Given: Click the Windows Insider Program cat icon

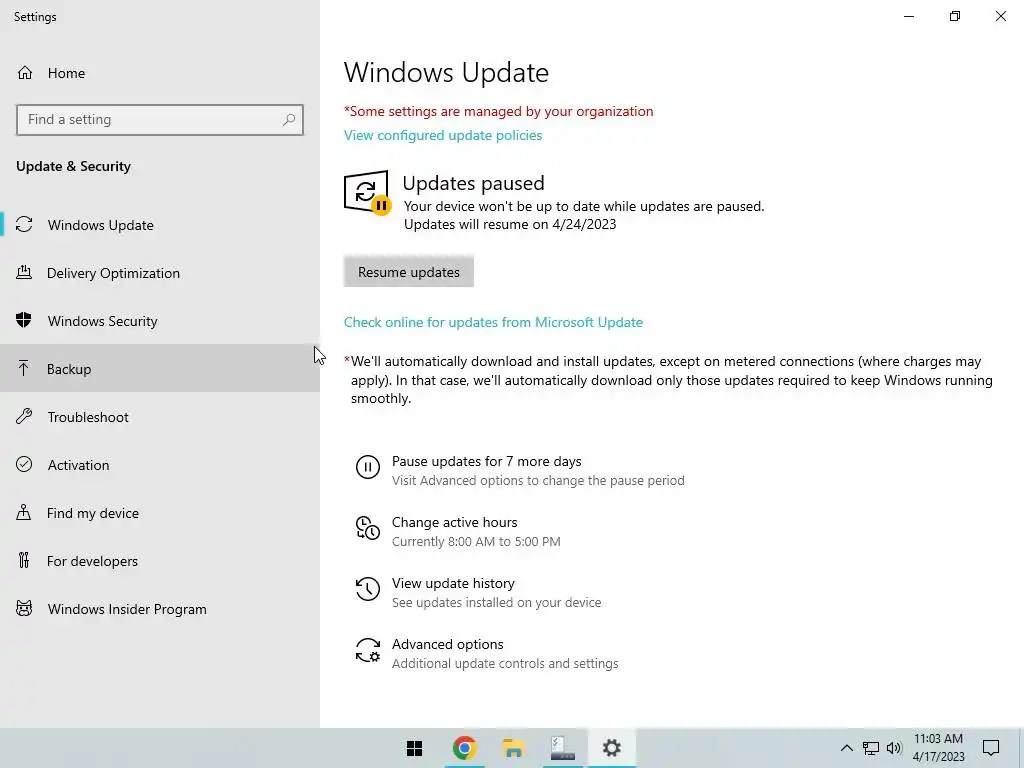Looking at the screenshot, I should 24,609.
